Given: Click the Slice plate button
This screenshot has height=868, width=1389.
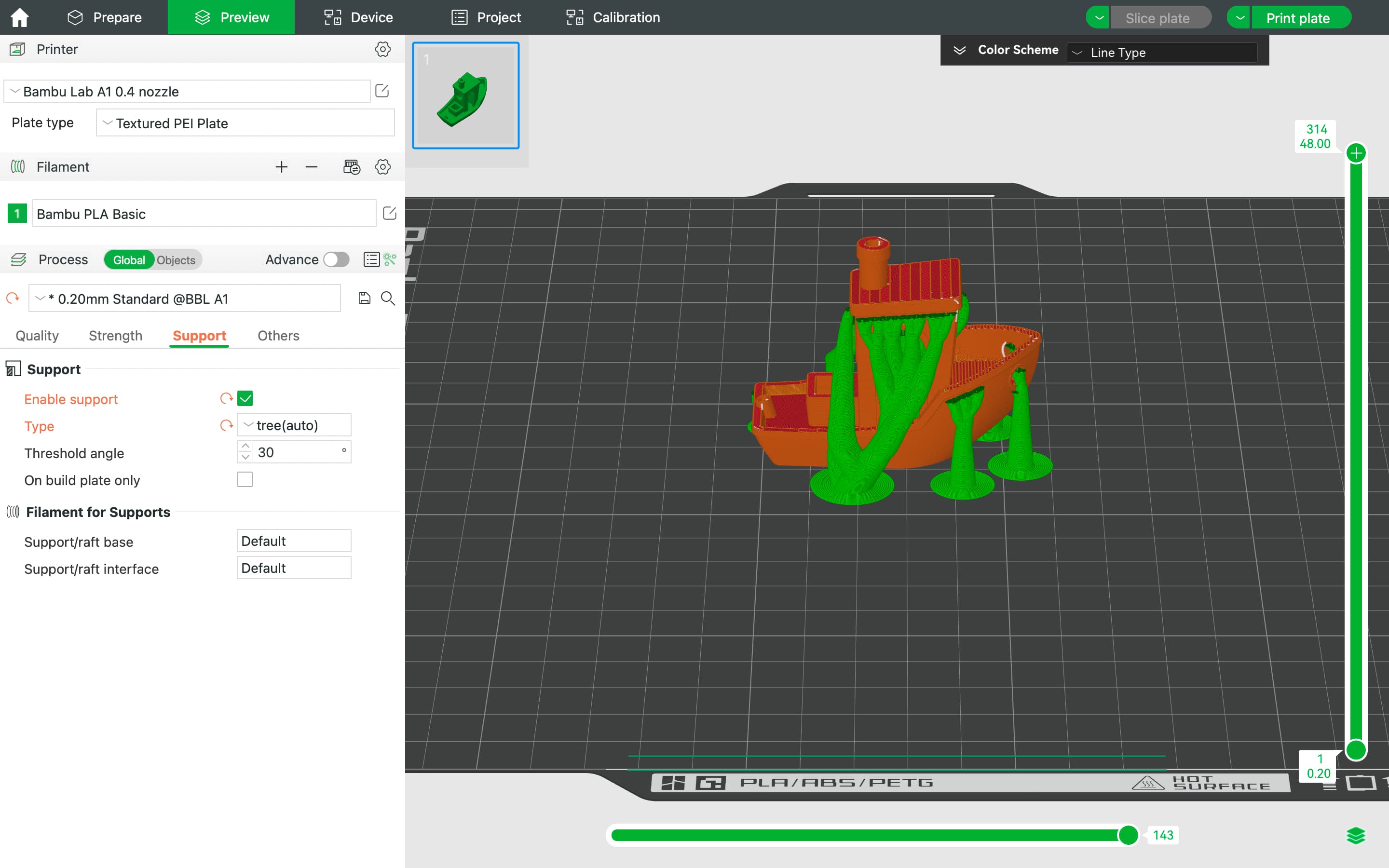Looking at the screenshot, I should pyautogui.click(x=1160, y=18).
